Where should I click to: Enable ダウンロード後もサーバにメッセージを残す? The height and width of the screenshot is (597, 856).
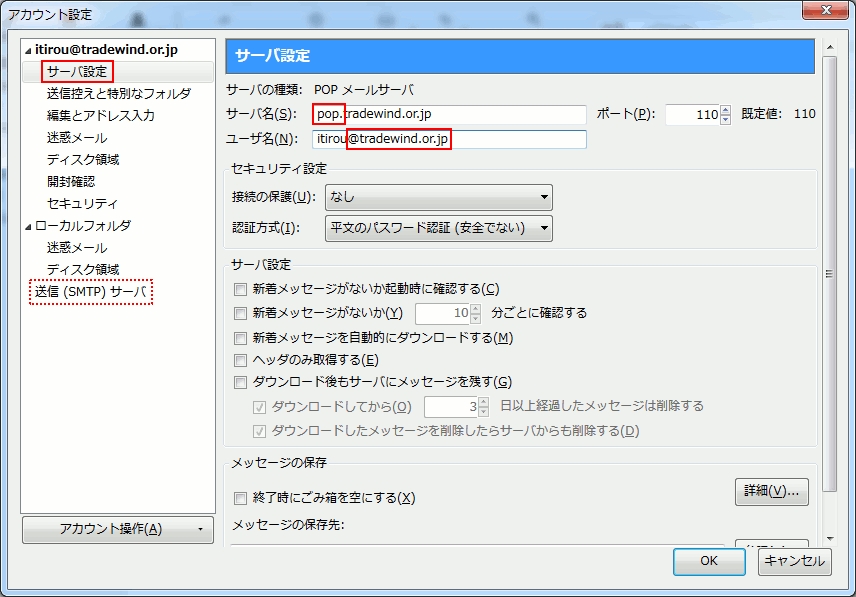(x=240, y=382)
